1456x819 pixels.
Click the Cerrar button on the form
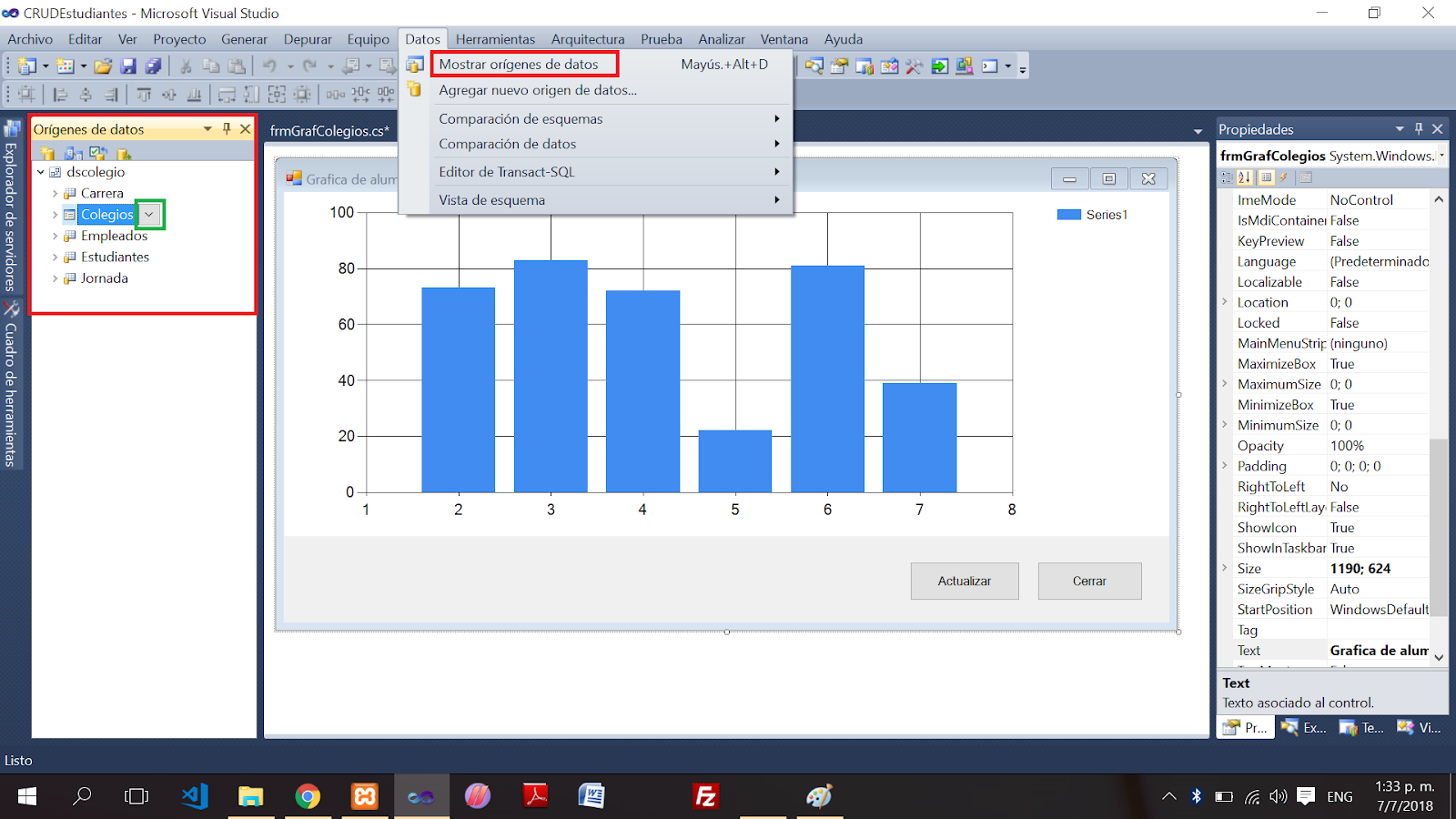point(1089,581)
